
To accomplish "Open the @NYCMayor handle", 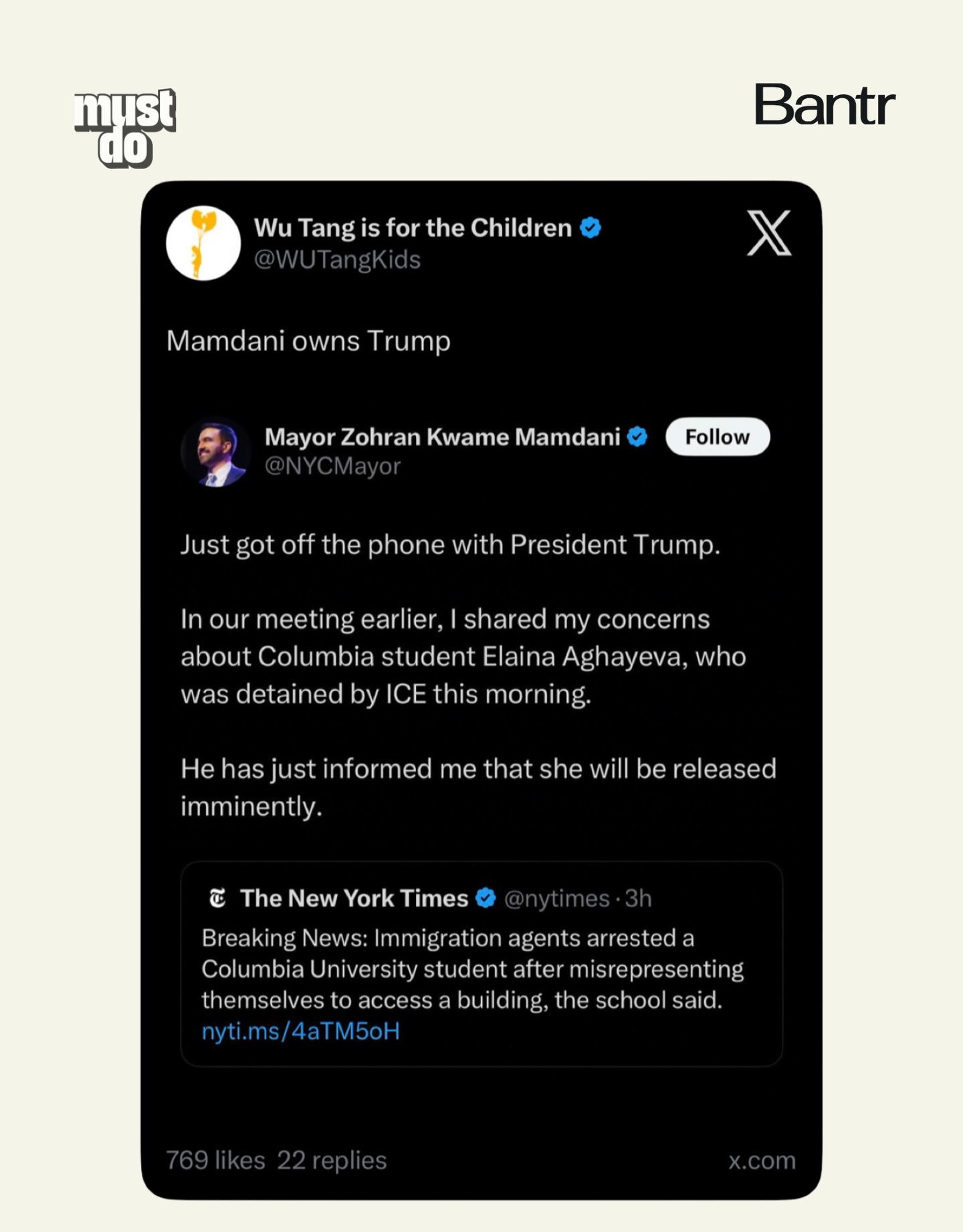I will click(x=332, y=466).
